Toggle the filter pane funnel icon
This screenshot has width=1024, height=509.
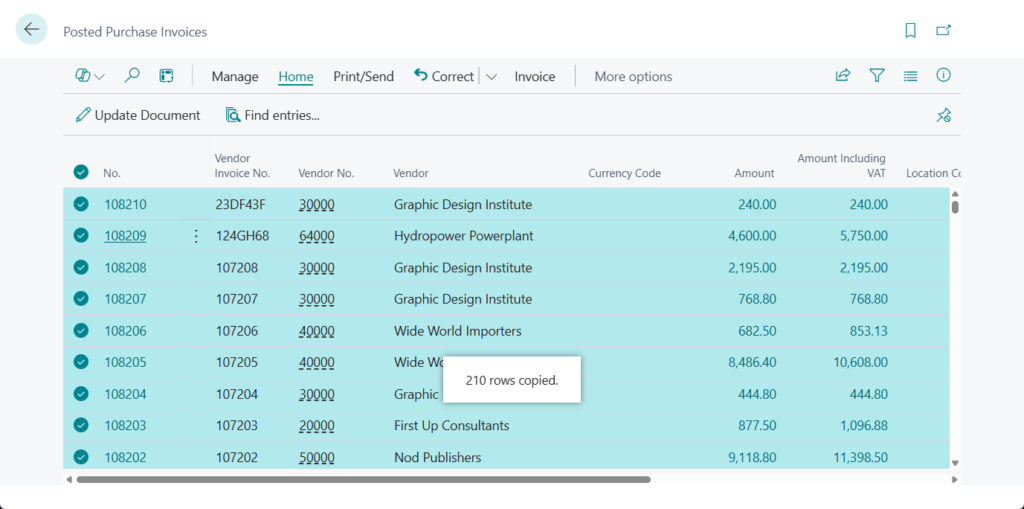click(x=877, y=76)
